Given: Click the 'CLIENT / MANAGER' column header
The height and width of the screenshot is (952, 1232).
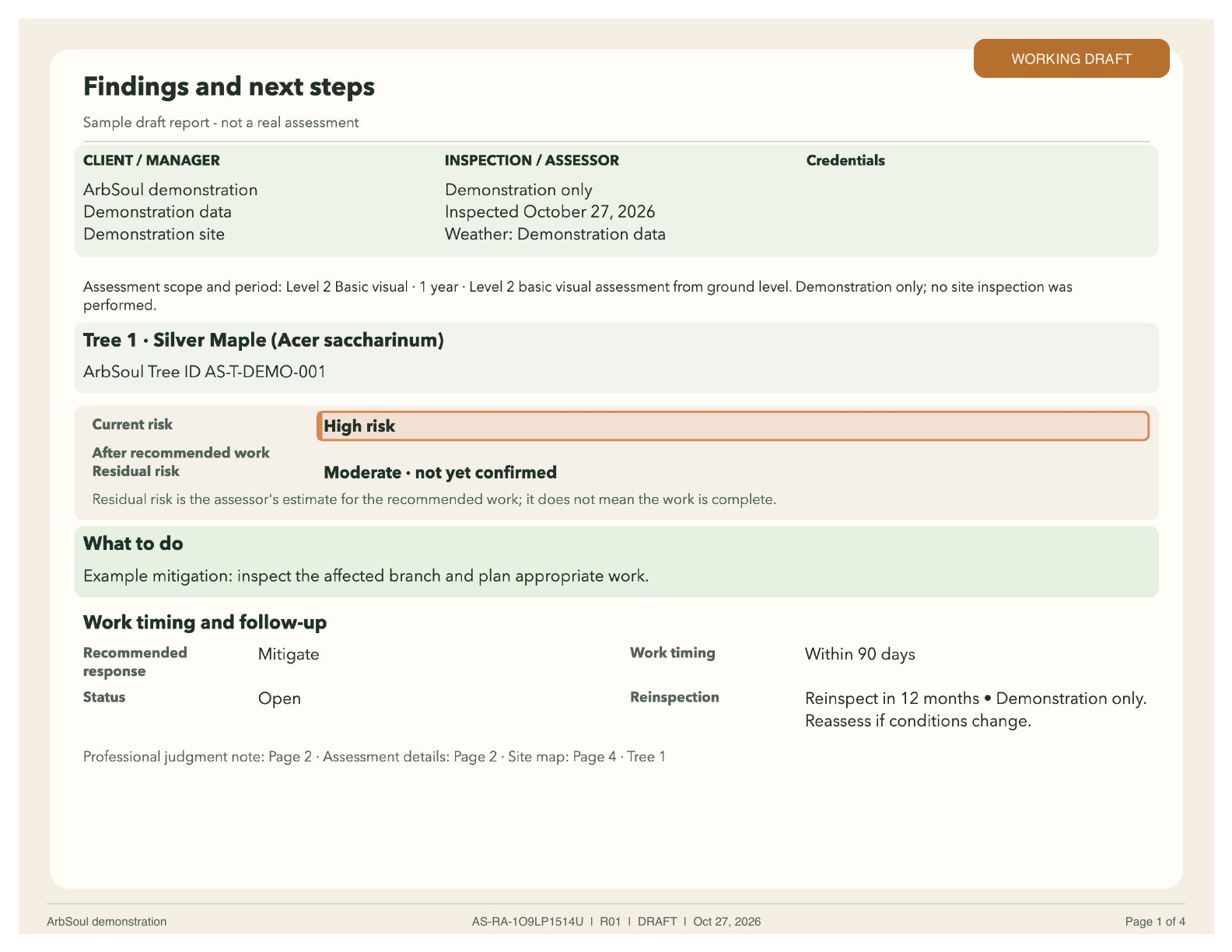Looking at the screenshot, I should pyautogui.click(x=152, y=160).
